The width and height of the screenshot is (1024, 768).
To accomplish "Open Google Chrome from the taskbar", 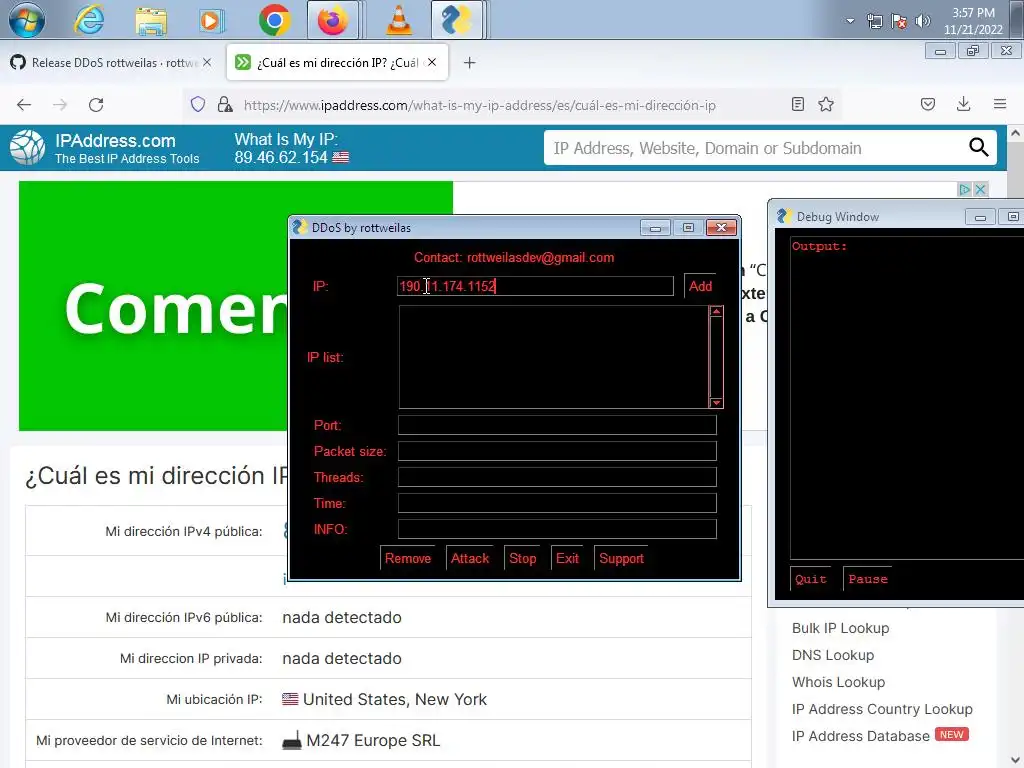I will tap(274, 20).
